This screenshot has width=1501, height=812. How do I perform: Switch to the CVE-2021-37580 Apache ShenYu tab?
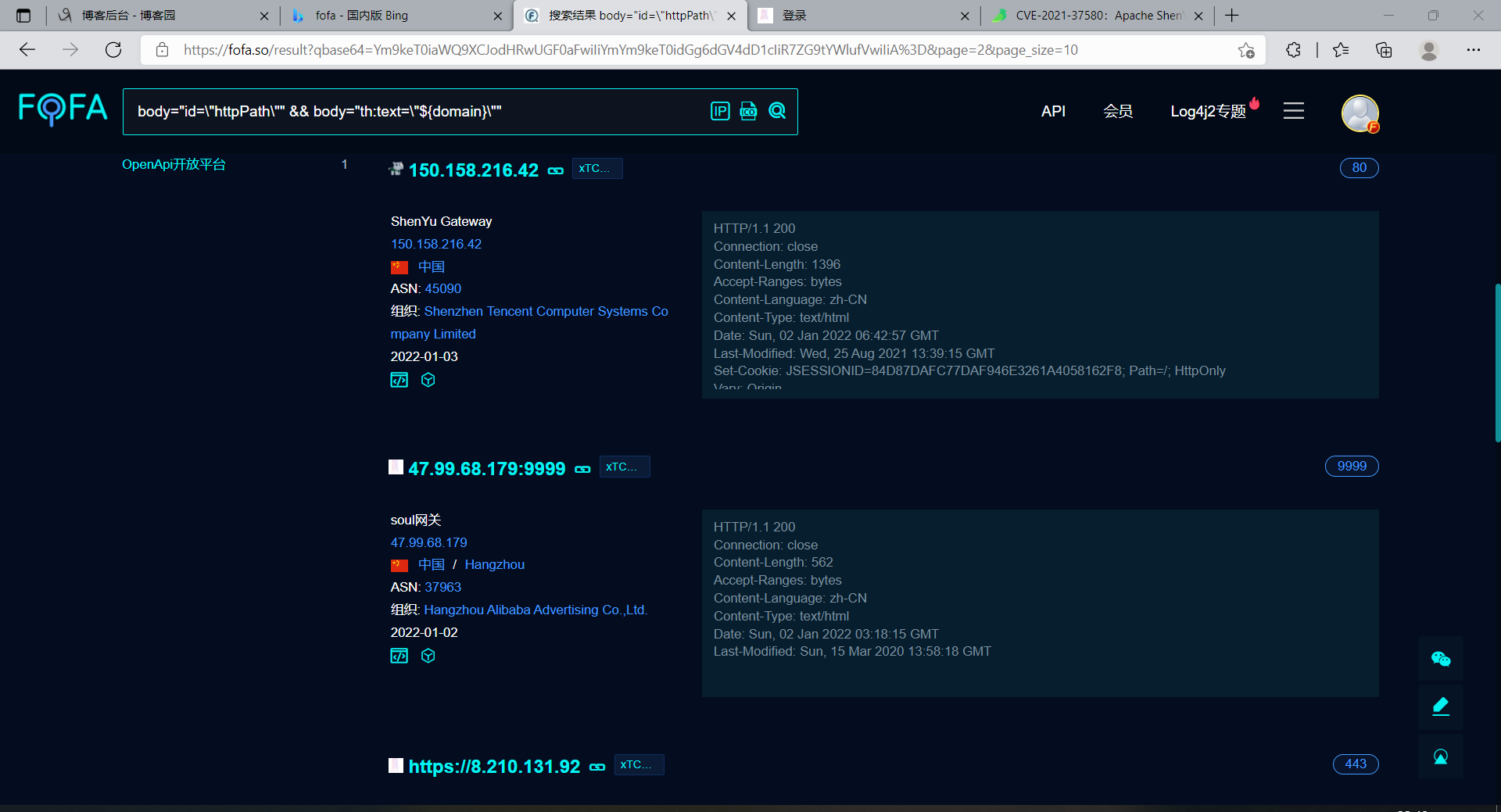[1098, 16]
